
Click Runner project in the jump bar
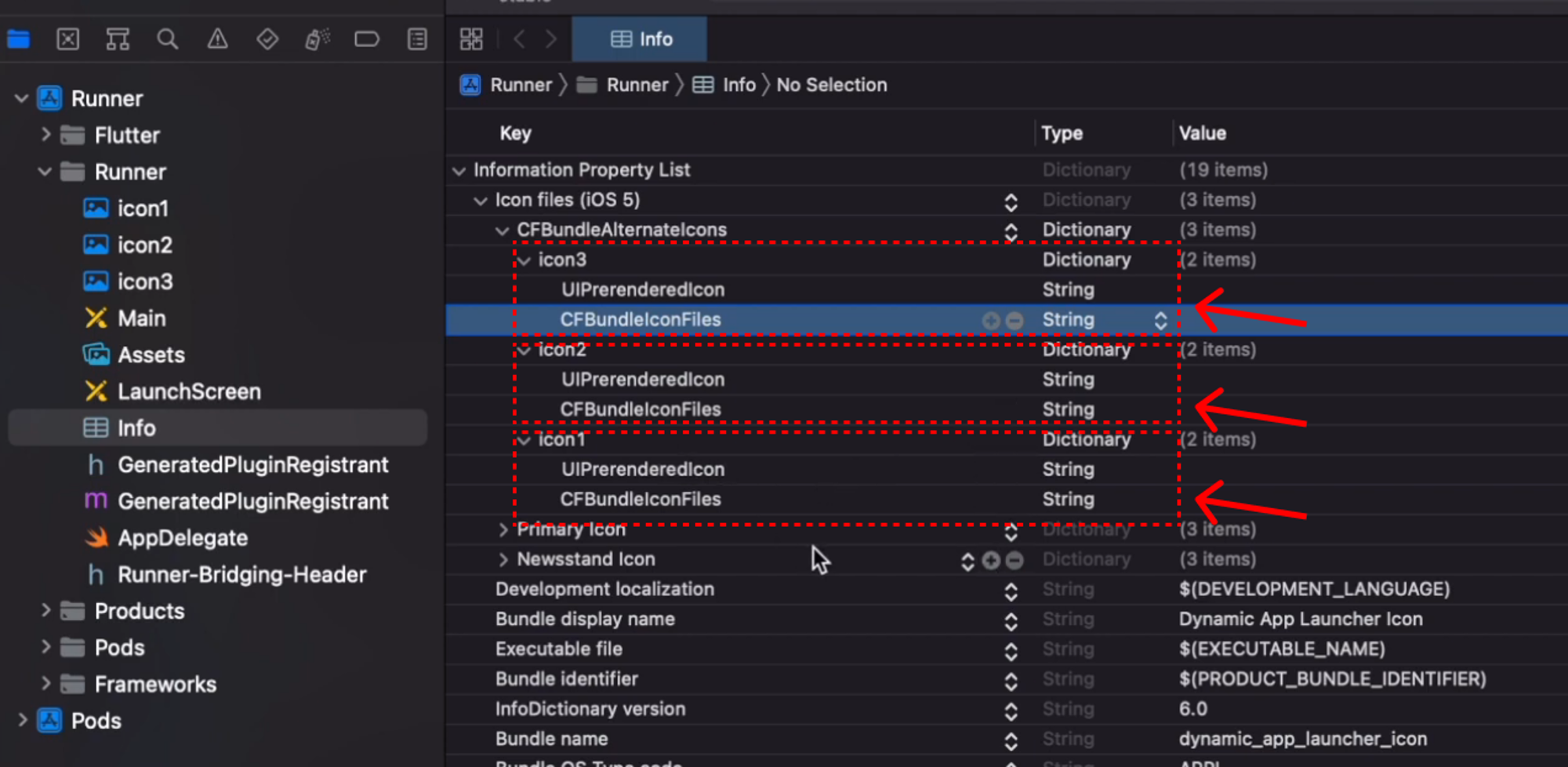(506, 85)
